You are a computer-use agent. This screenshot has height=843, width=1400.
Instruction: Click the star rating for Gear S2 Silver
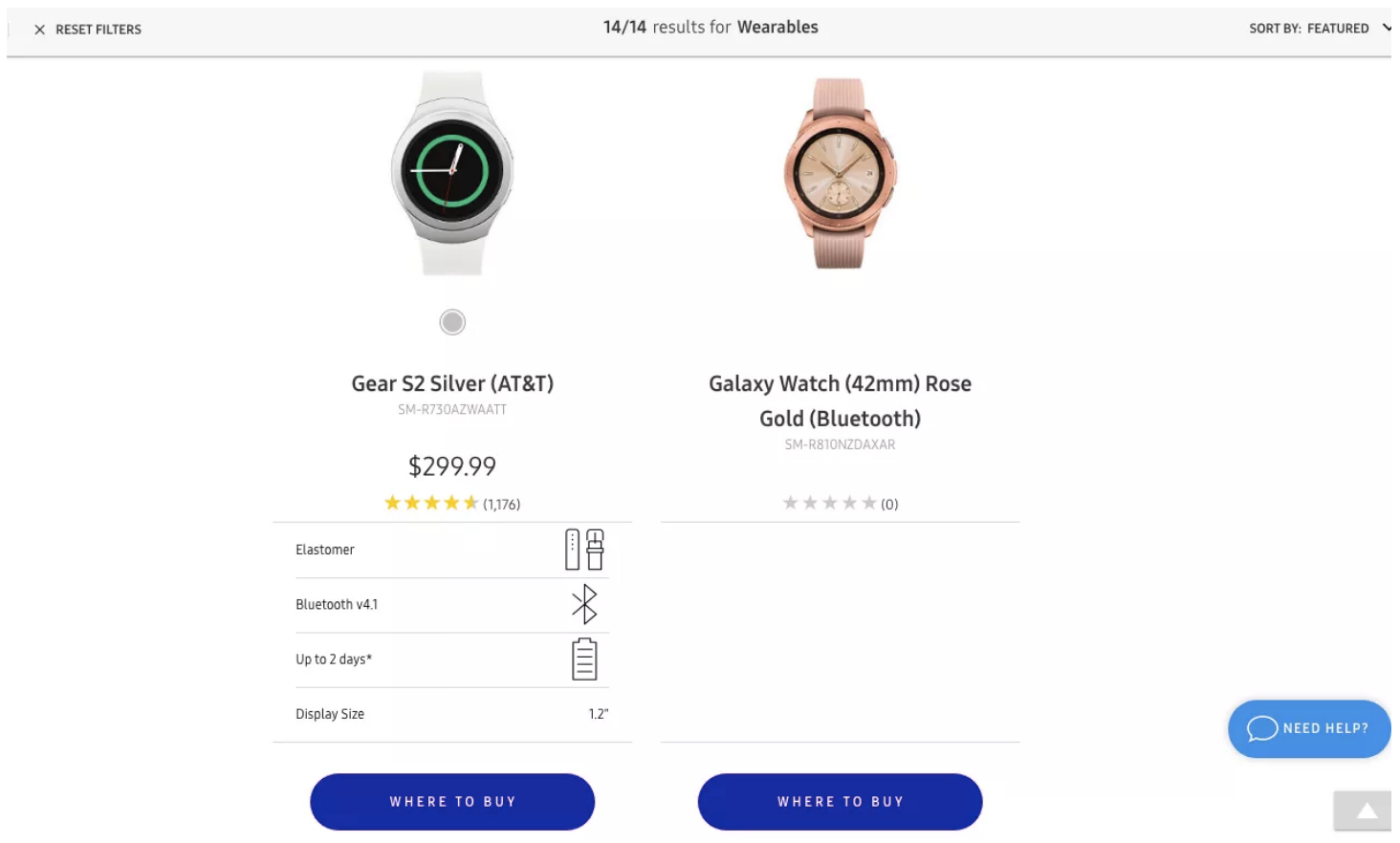[x=430, y=502]
